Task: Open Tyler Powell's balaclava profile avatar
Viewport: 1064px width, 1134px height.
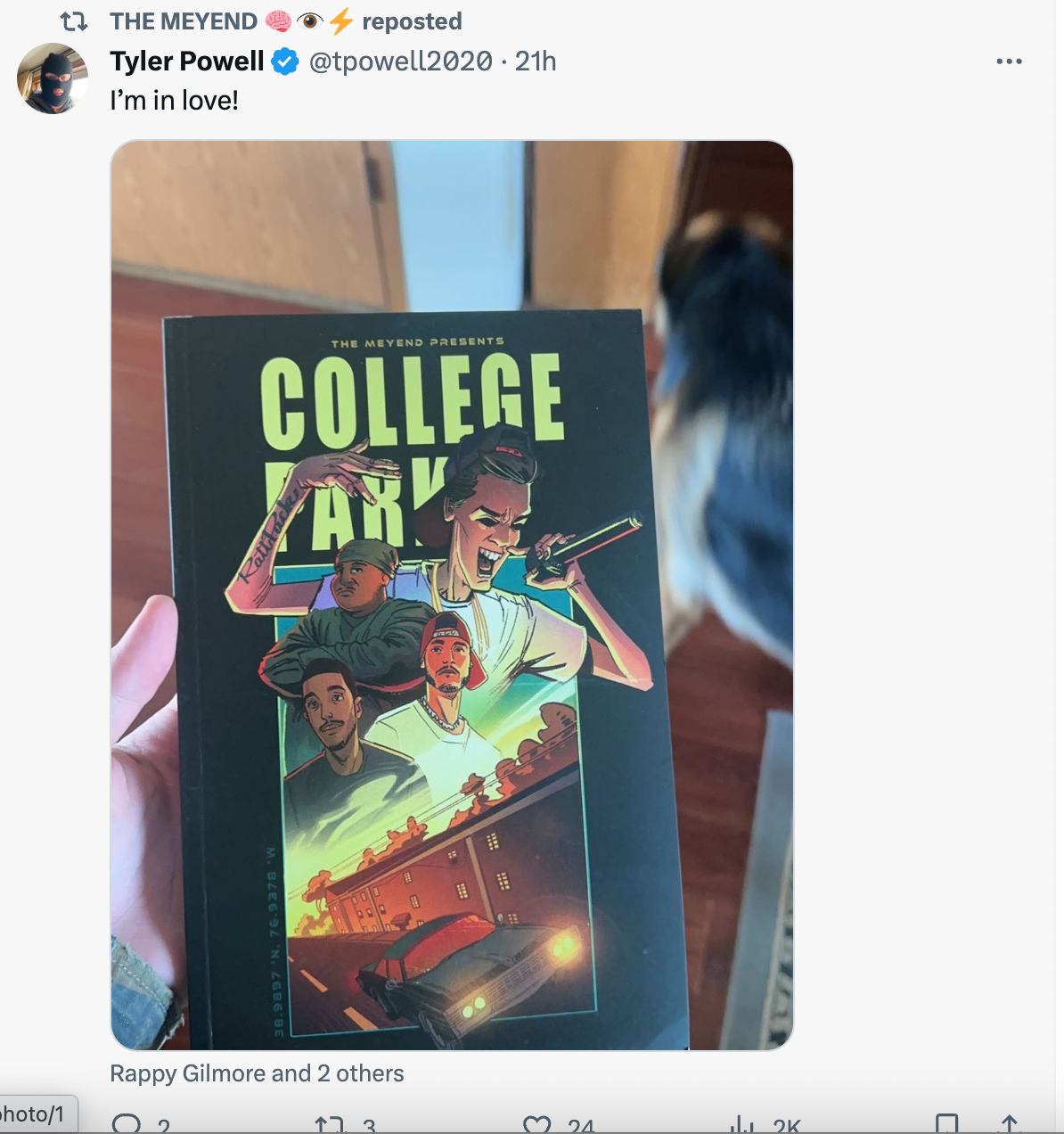Action: tap(53, 78)
